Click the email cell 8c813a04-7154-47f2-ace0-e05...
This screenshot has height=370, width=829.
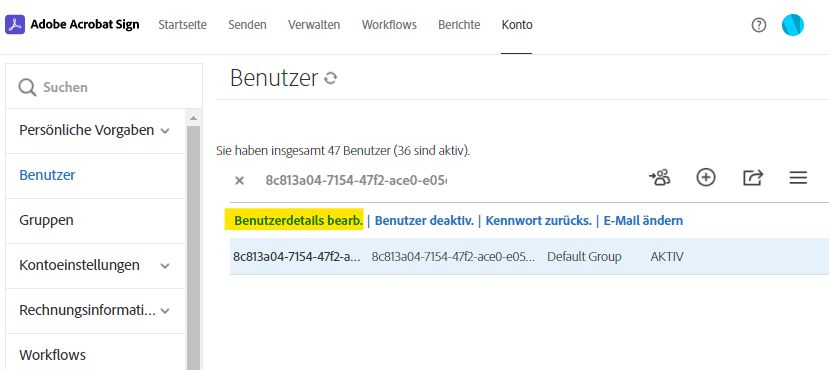453,257
